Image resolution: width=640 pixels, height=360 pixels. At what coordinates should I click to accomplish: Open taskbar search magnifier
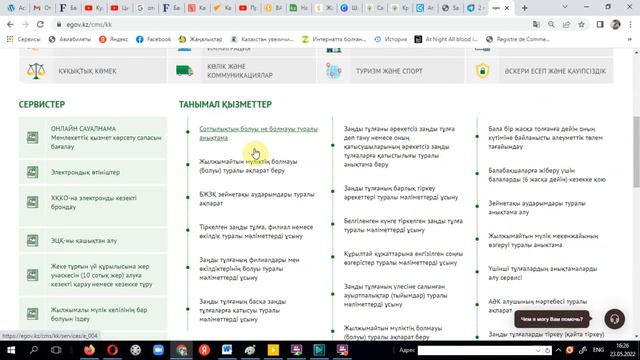34,350
